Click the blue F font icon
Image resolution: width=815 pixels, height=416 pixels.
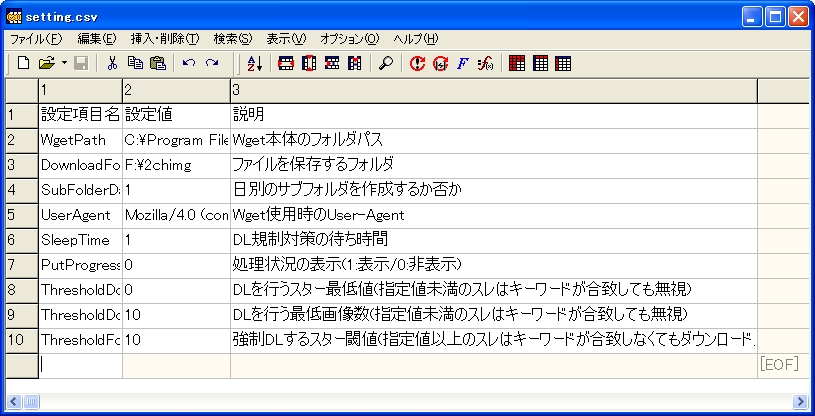pyautogui.click(x=463, y=63)
